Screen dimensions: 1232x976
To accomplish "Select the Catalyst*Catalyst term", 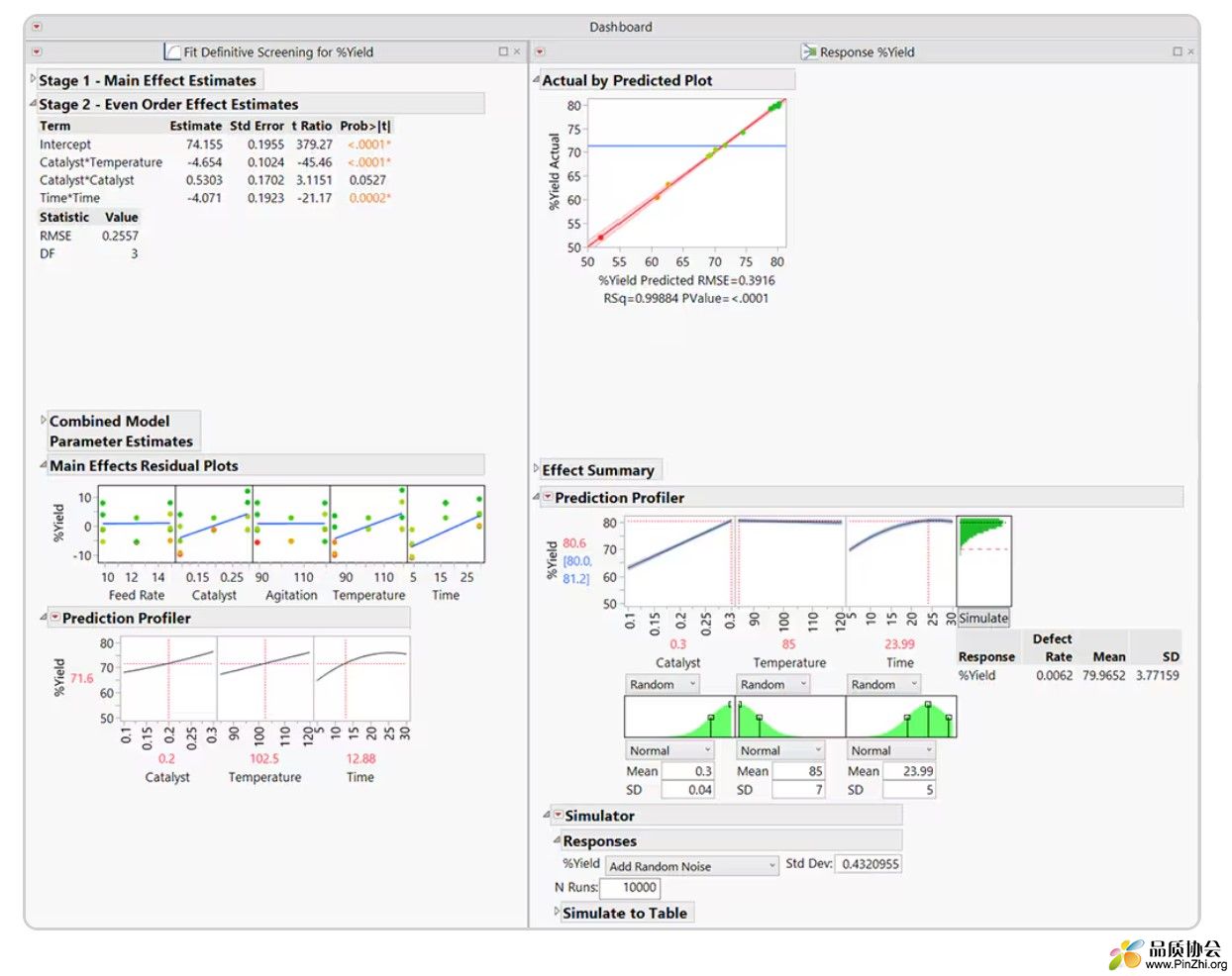I will click(x=87, y=180).
